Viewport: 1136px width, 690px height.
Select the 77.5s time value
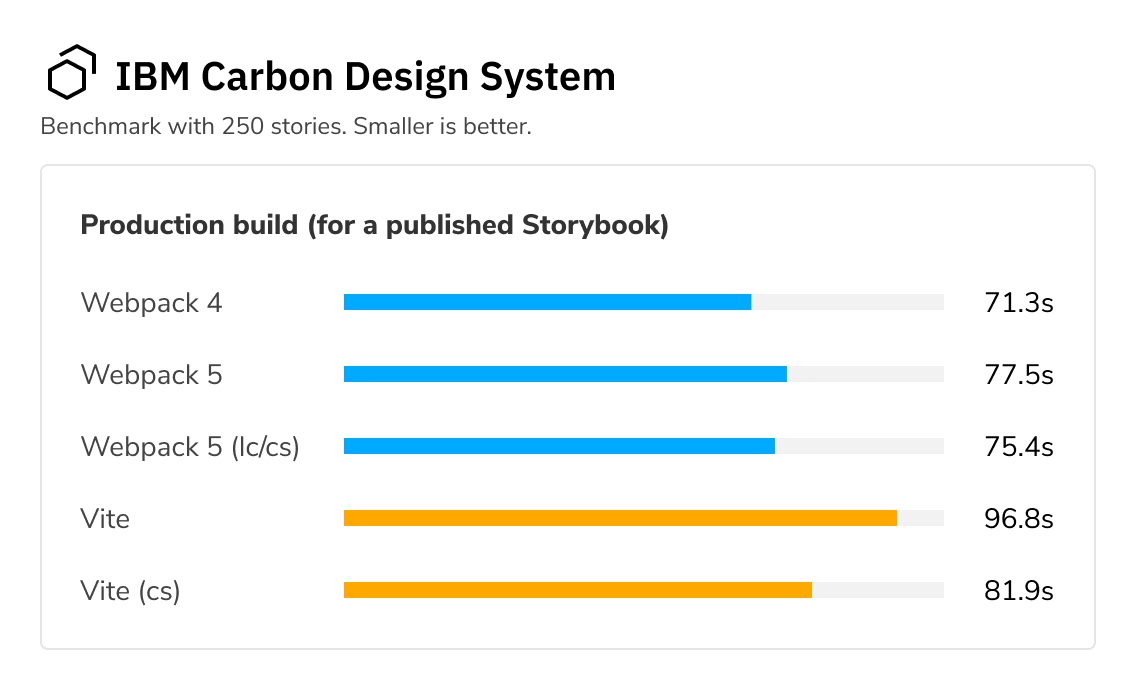(x=1019, y=375)
